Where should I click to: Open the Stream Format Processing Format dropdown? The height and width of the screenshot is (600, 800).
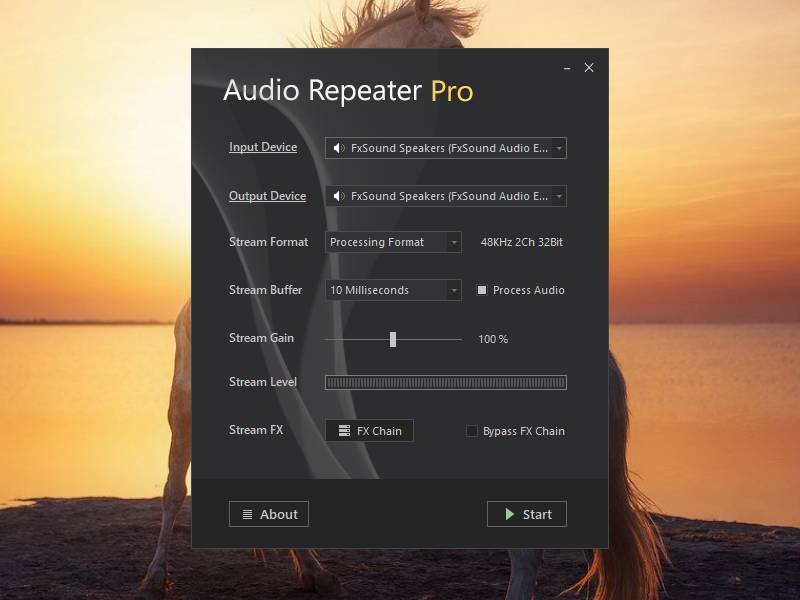(393, 242)
